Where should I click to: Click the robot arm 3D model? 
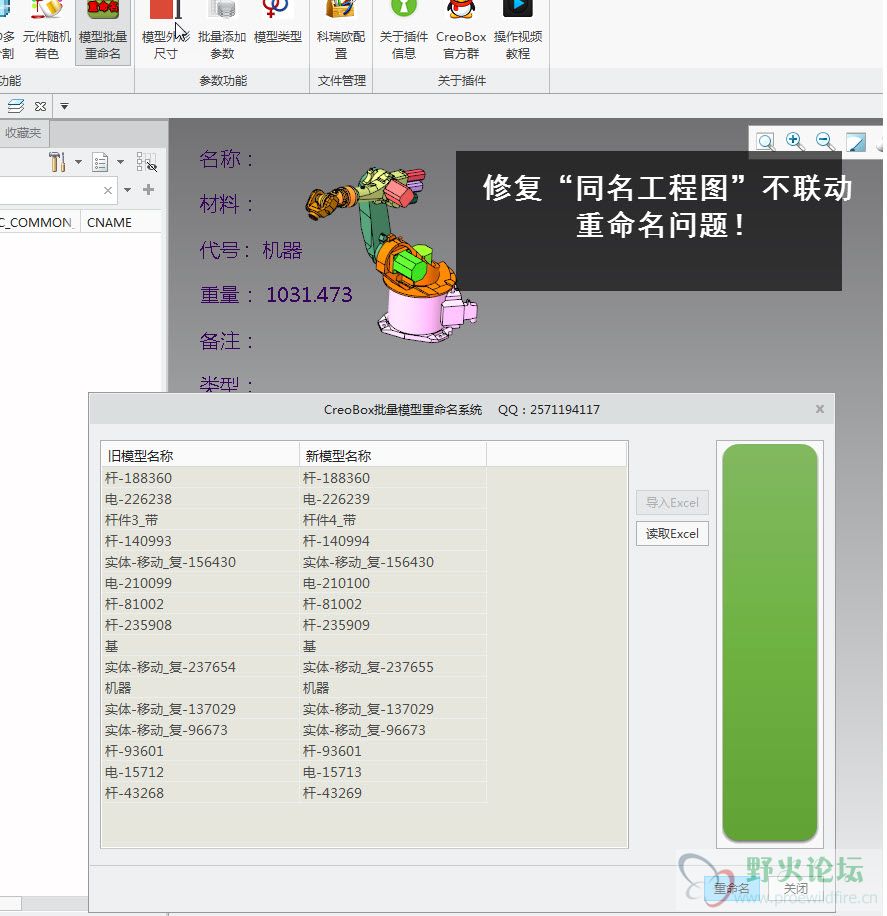(391, 254)
